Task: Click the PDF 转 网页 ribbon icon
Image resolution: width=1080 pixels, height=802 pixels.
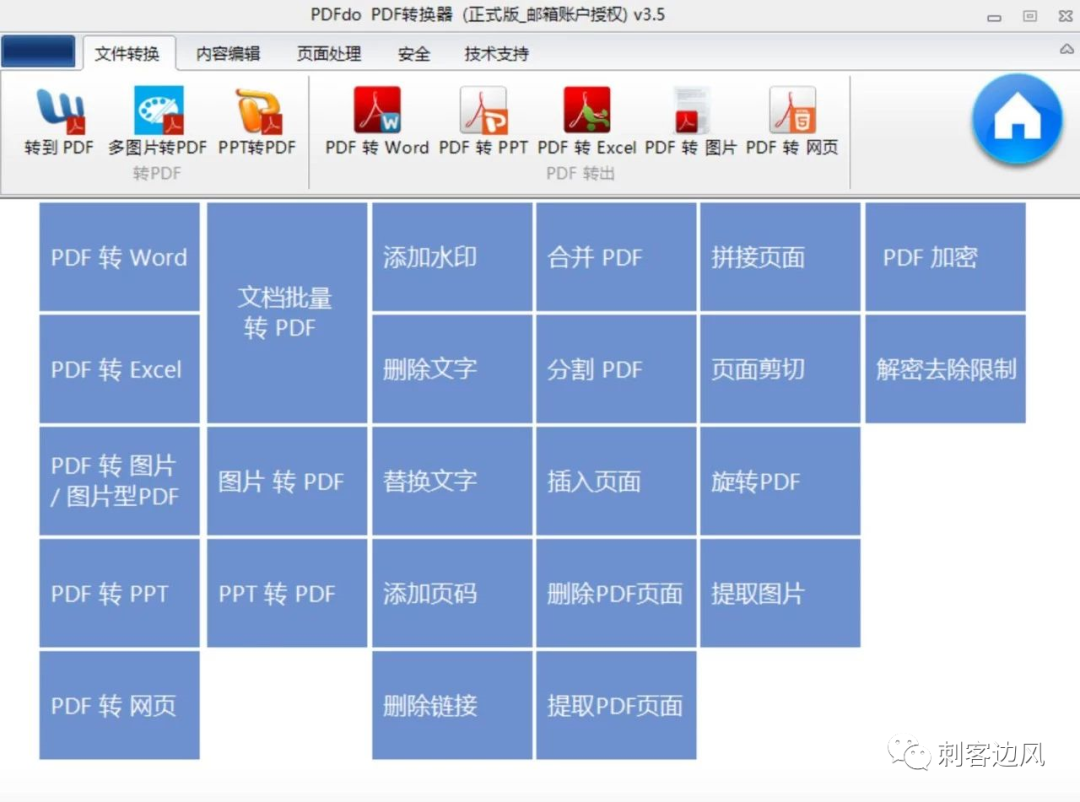Action: (792, 122)
